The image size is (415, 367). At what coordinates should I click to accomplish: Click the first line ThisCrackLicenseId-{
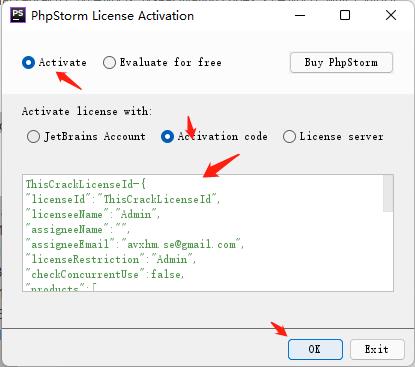click(x=86, y=184)
